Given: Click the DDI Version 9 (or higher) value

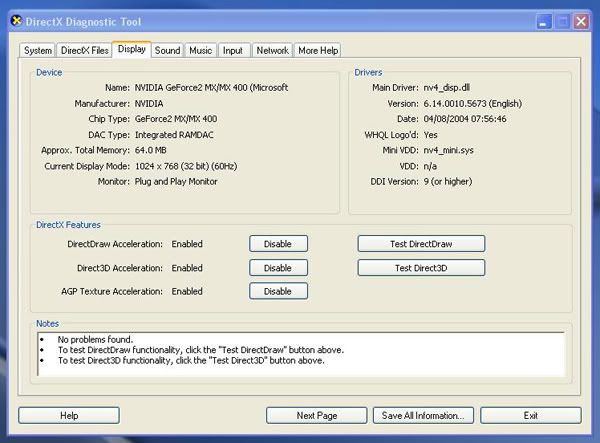Looking at the screenshot, I should pos(448,182).
